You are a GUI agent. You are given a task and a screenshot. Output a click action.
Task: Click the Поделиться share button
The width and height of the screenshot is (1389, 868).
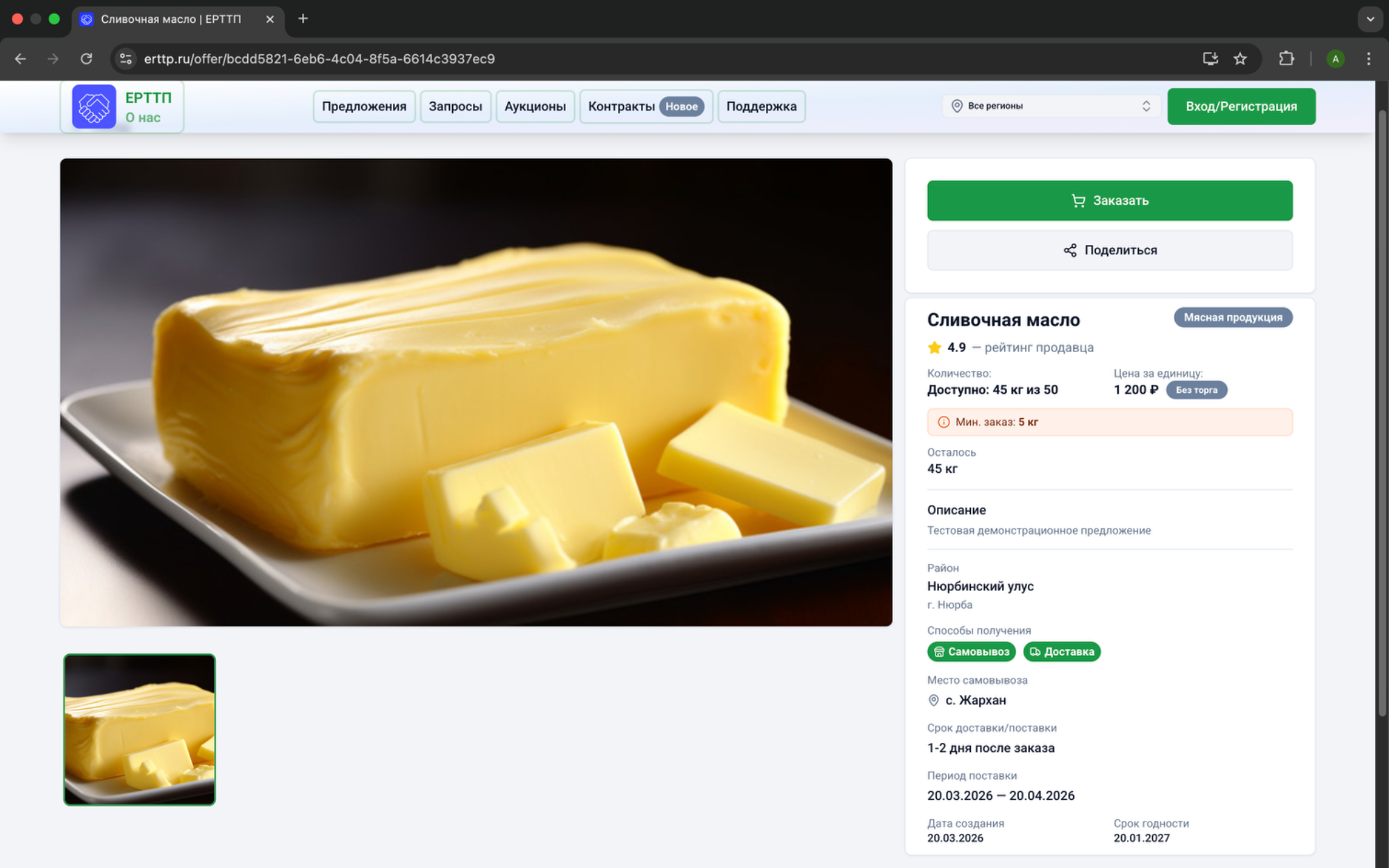click(x=1109, y=250)
